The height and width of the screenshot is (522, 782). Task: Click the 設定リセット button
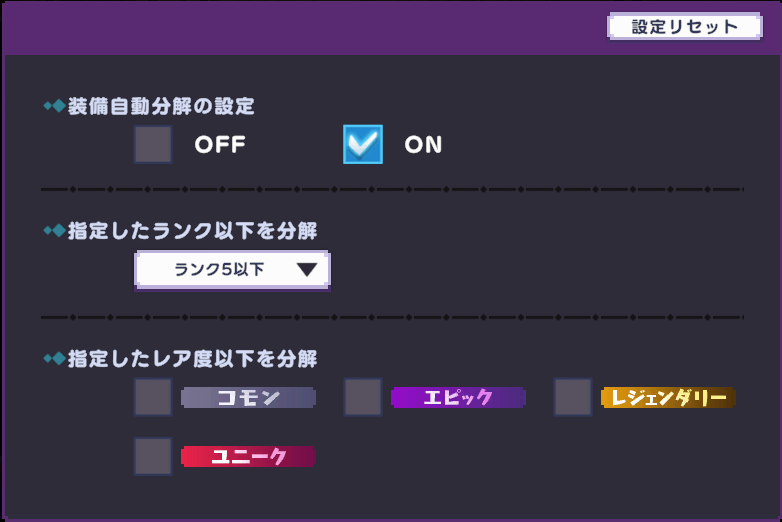pos(685,26)
